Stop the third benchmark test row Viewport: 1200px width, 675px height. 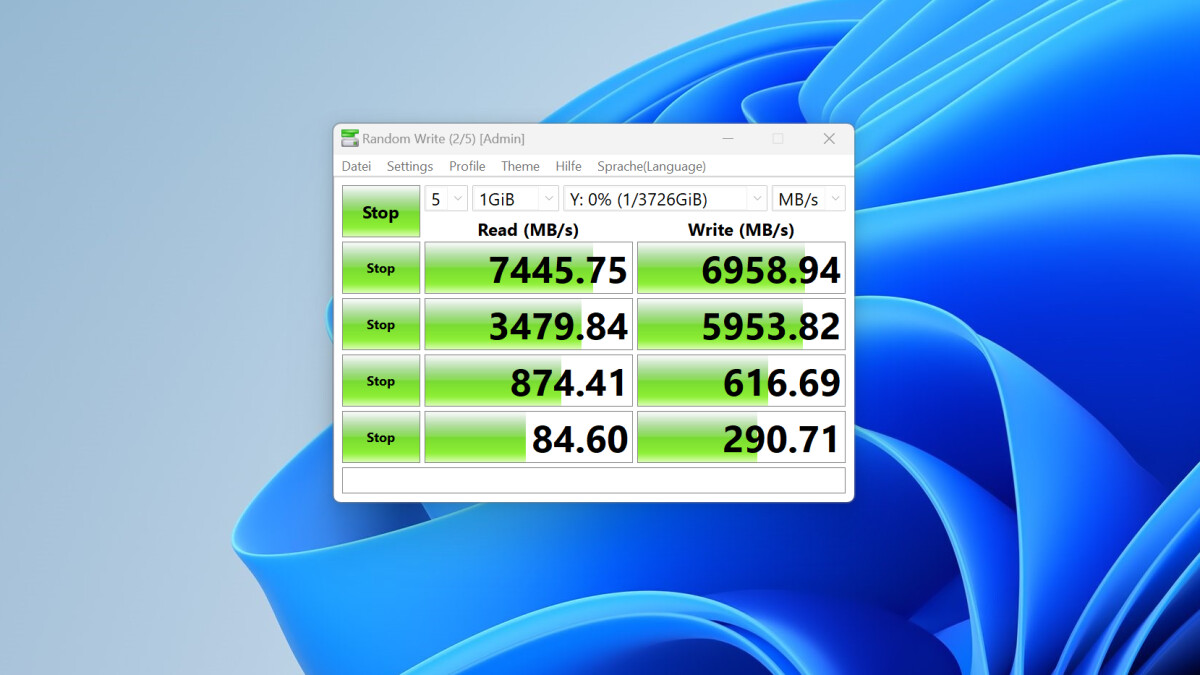point(380,380)
